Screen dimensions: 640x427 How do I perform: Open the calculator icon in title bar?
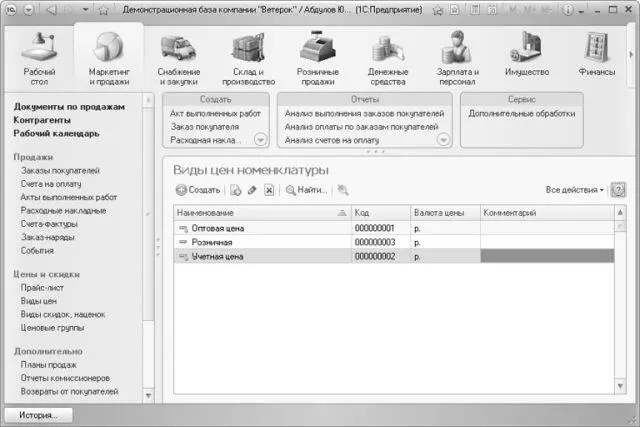[474, 10]
